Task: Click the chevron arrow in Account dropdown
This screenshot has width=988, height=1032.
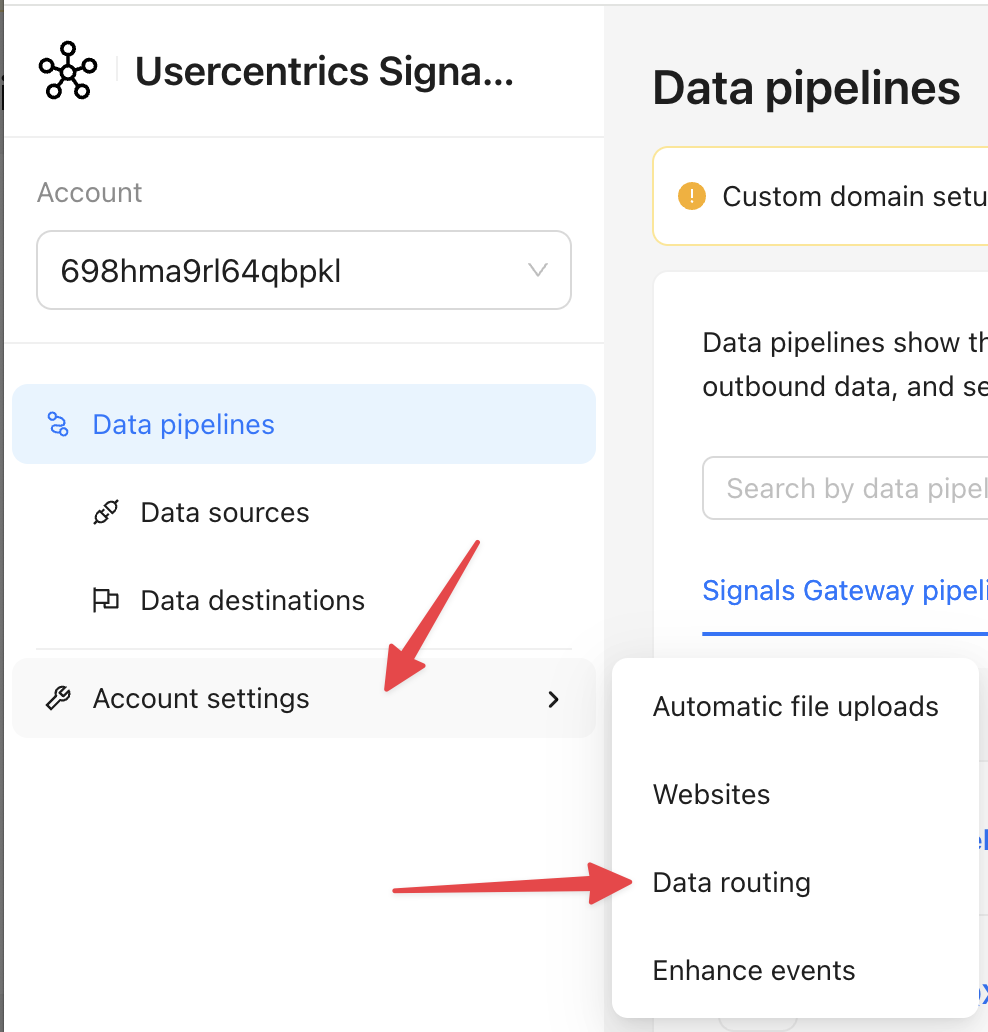Action: (537, 270)
